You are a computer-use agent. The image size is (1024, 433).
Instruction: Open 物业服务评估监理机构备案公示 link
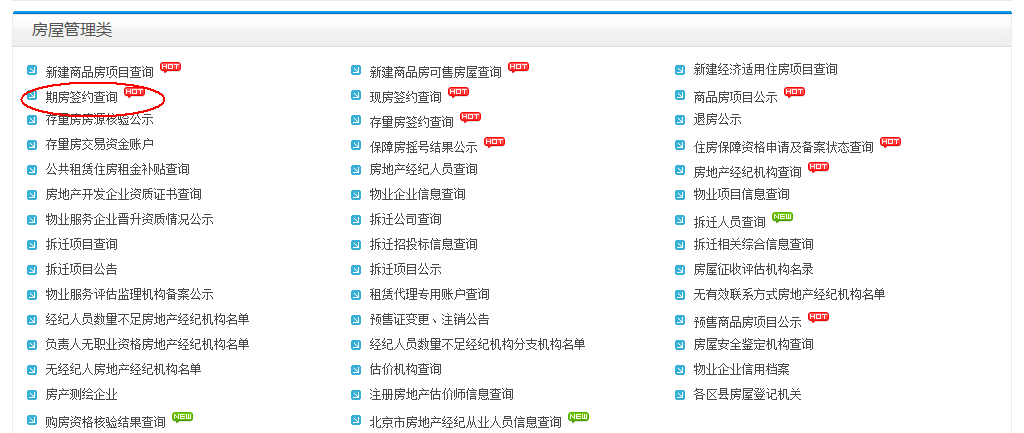(129, 295)
